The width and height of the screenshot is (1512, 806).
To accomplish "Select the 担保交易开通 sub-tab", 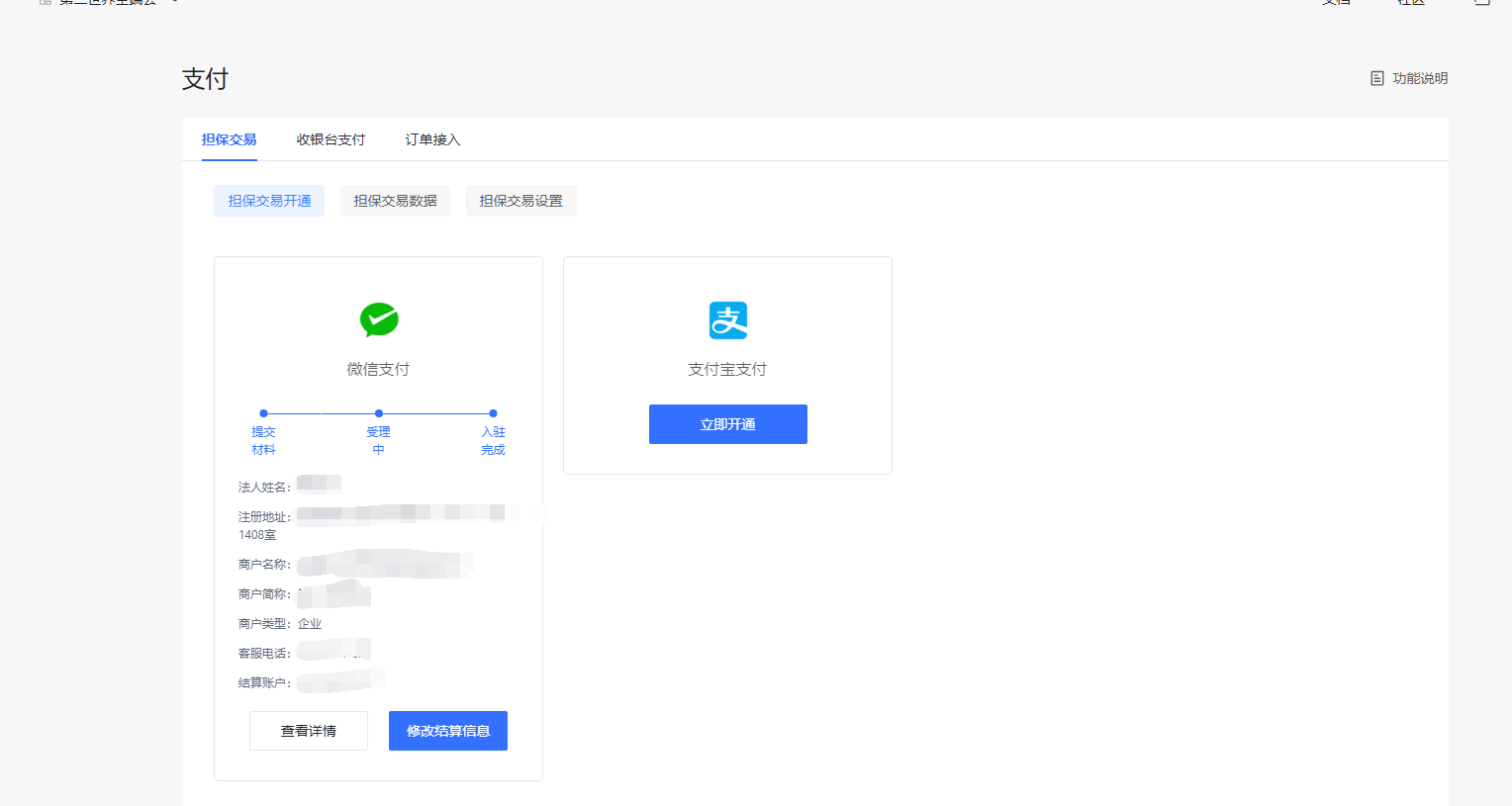I will [269, 201].
